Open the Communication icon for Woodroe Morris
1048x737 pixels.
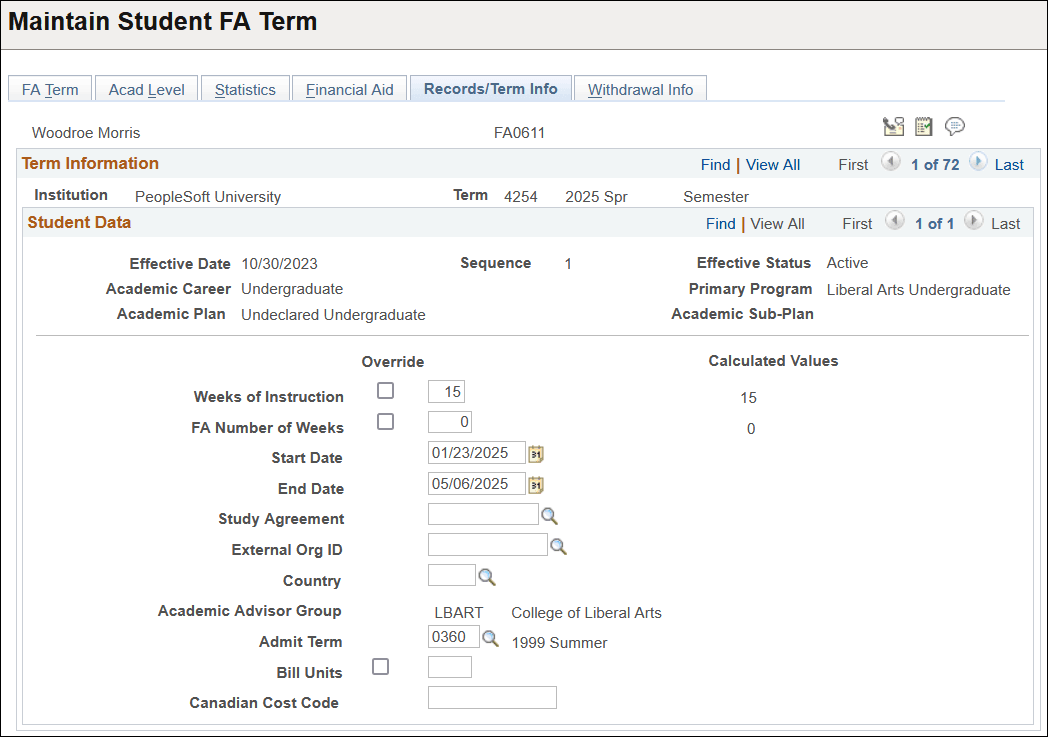pos(893,126)
